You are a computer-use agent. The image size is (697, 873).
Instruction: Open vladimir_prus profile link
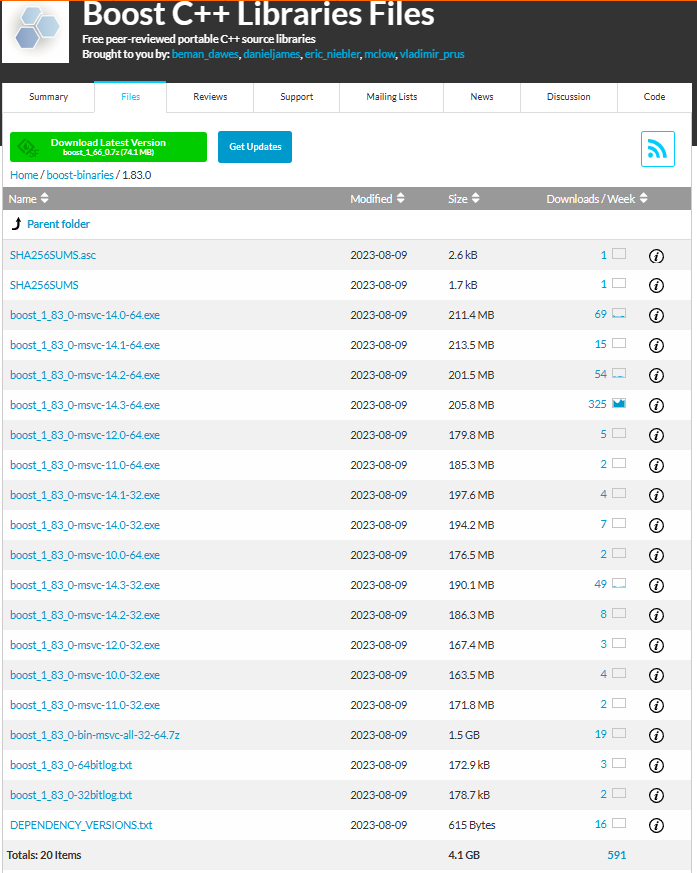432,54
